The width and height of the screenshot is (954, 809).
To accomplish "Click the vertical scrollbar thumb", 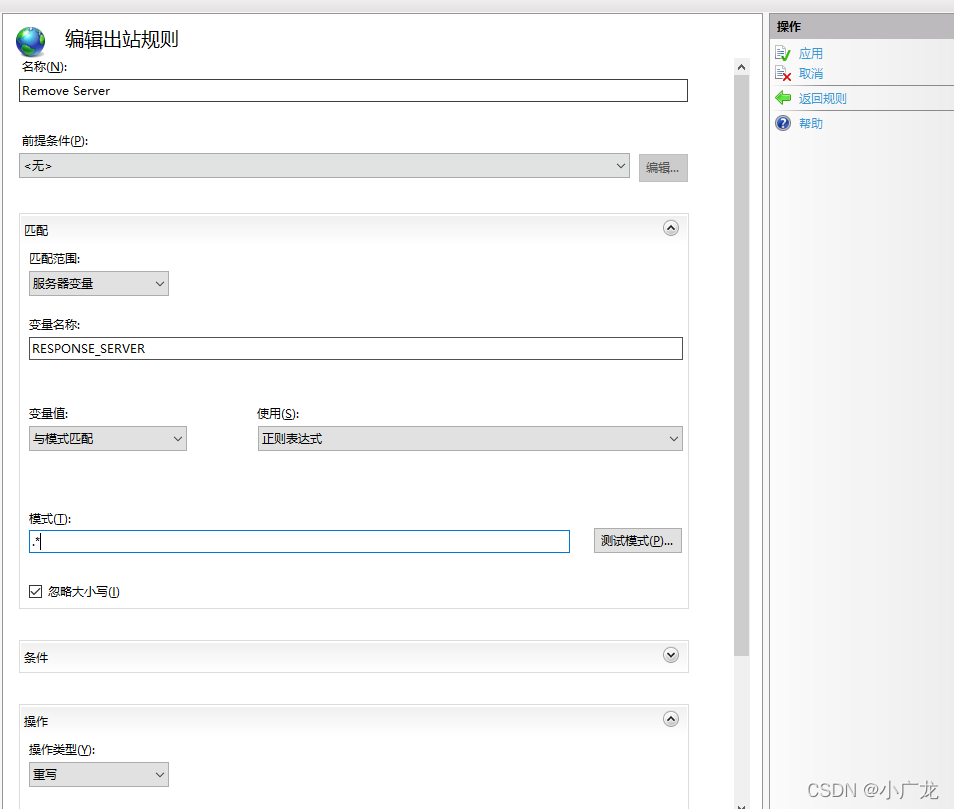I will click(x=741, y=365).
